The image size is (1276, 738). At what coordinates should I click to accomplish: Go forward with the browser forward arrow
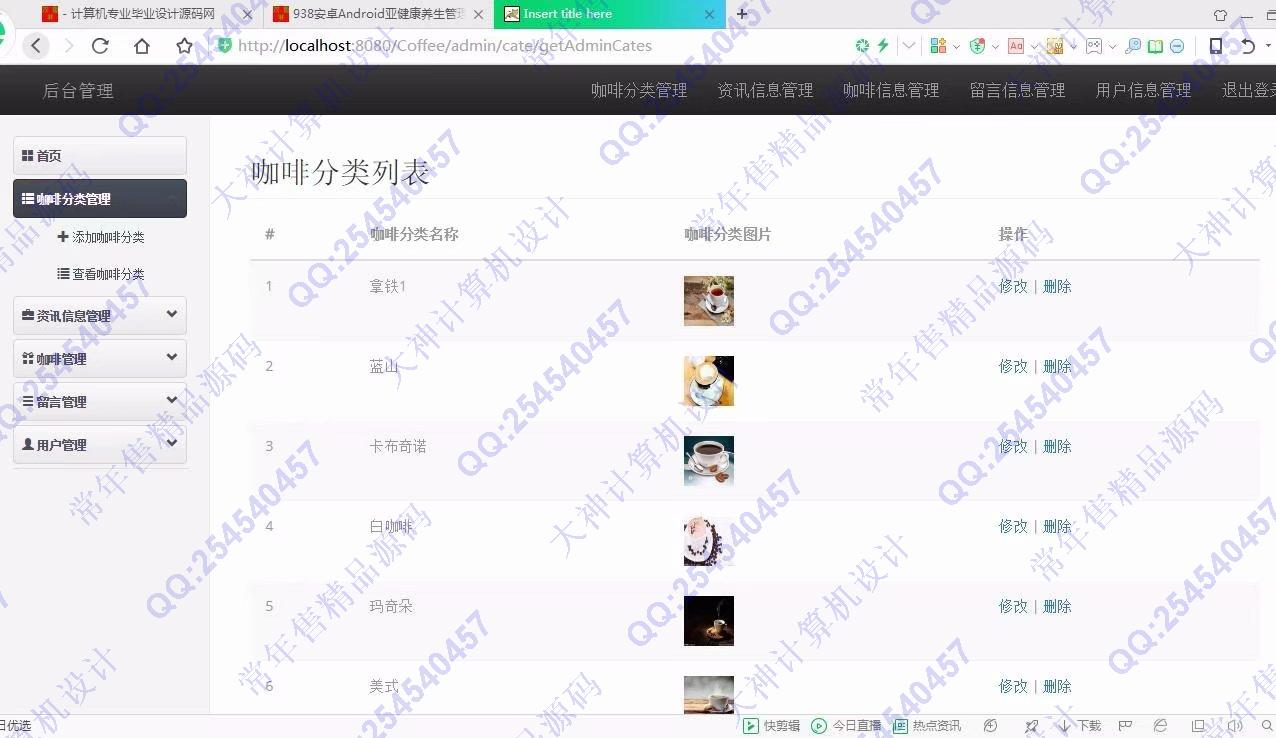(69, 46)
